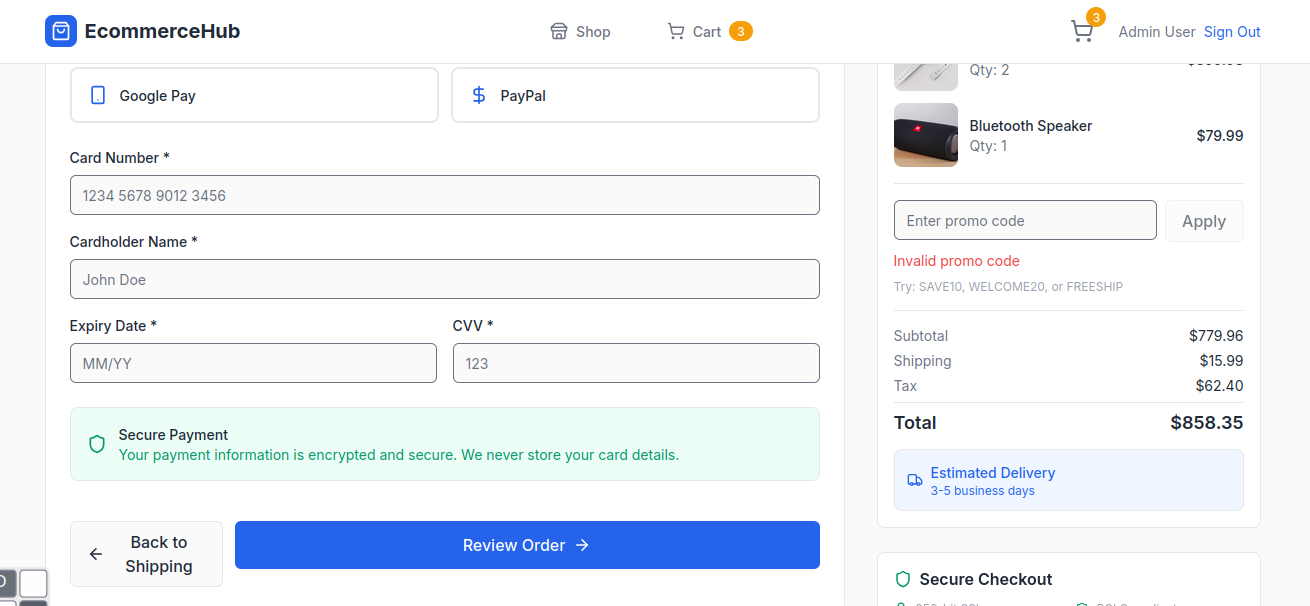
Task: Open the header cart icon with badge
Action: click(x=1082, y=31)
